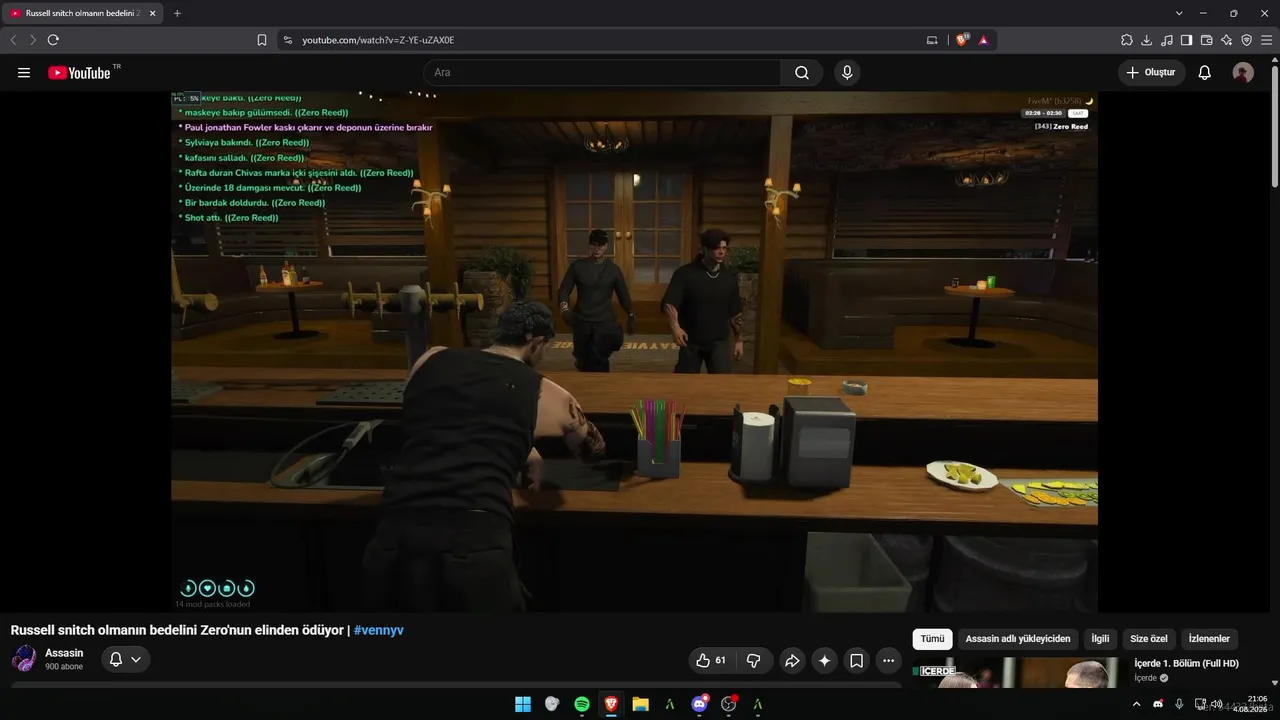Viewport: 1280px width, 720px height.
Task: Open the YouTube guide hamburger menu
Action: [24, 73]
